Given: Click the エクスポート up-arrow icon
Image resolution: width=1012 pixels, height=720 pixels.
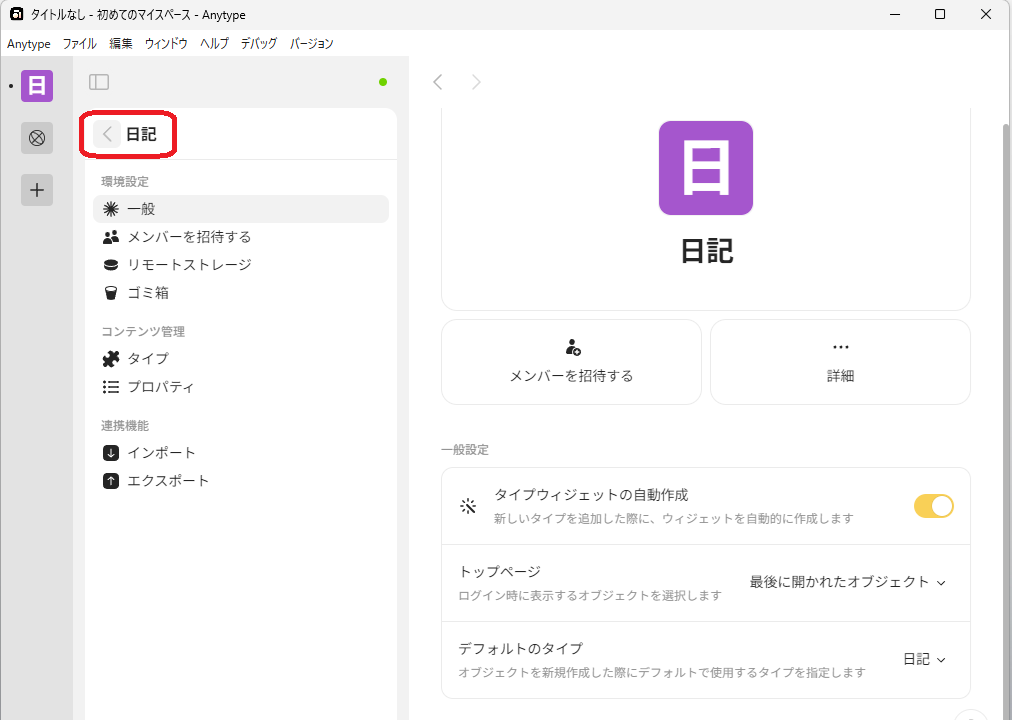Looking at the screenshot, I should coord(111,481).
